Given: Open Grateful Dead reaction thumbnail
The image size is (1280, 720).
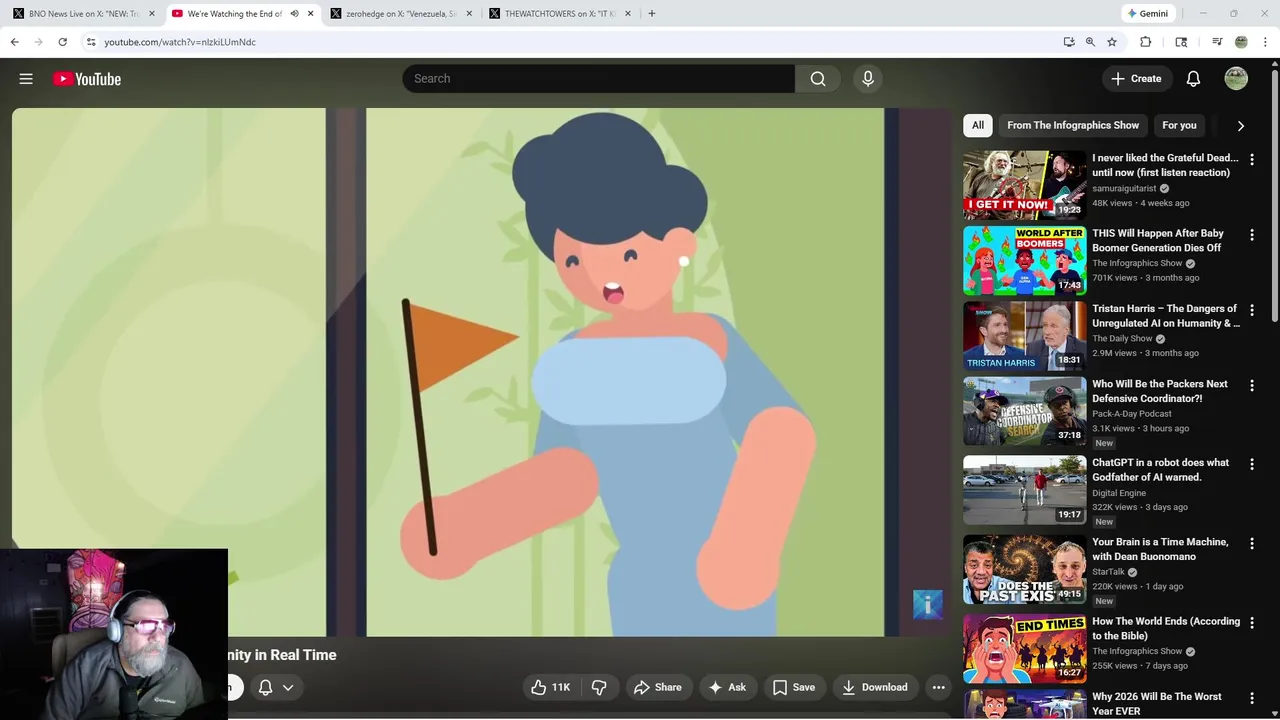Looking at the screenshot, I should pos(1024,185).
